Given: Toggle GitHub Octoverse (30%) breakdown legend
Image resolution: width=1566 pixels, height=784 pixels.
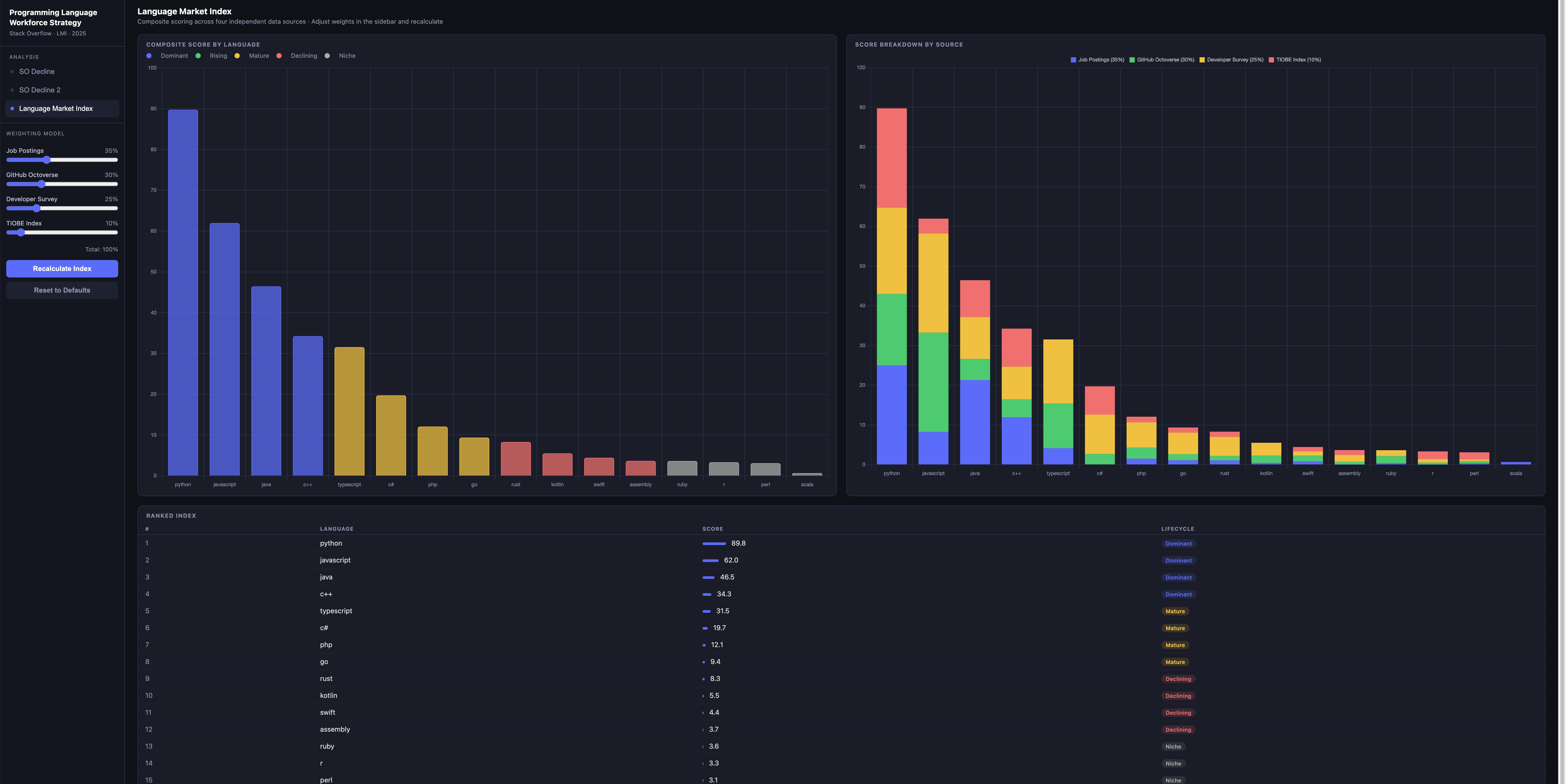Looking at the screenshot, I should coord(1162,60).
